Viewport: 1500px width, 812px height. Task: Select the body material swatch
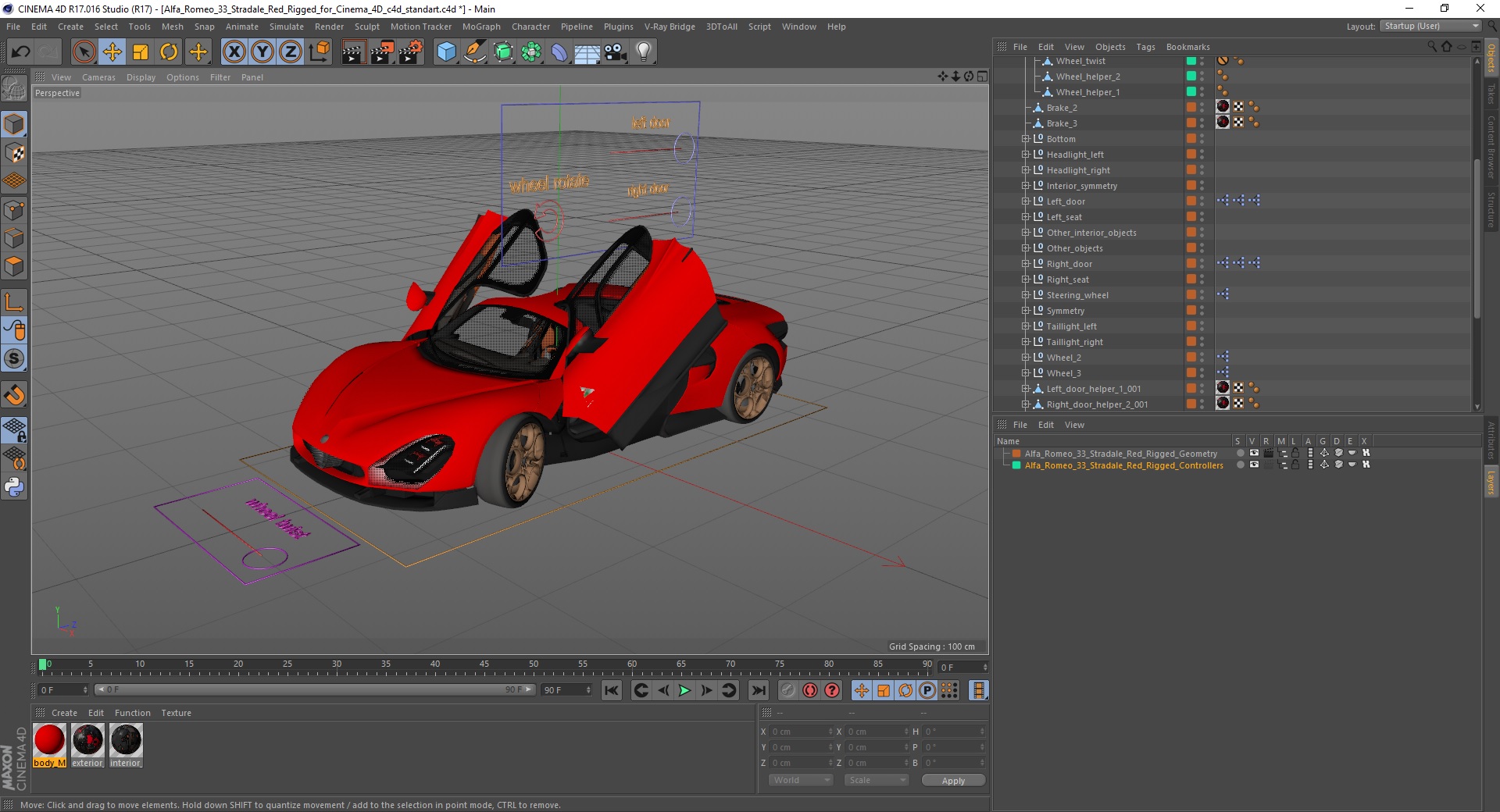[x=49, y=746]
